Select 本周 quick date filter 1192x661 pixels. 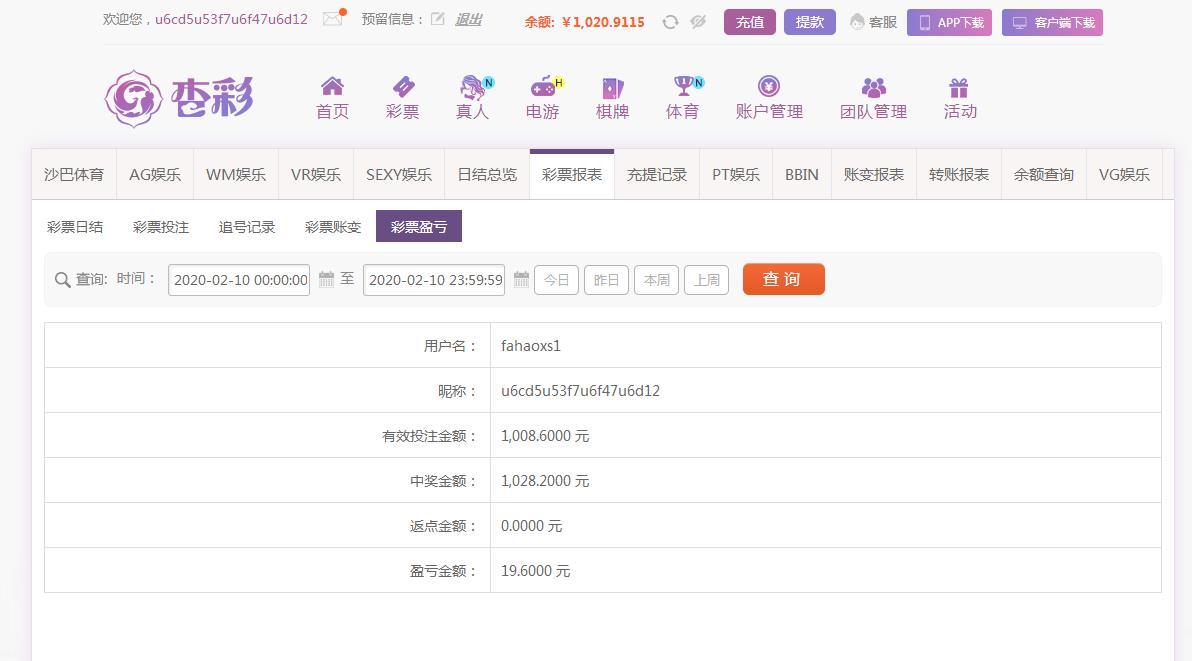click(656, 280)
